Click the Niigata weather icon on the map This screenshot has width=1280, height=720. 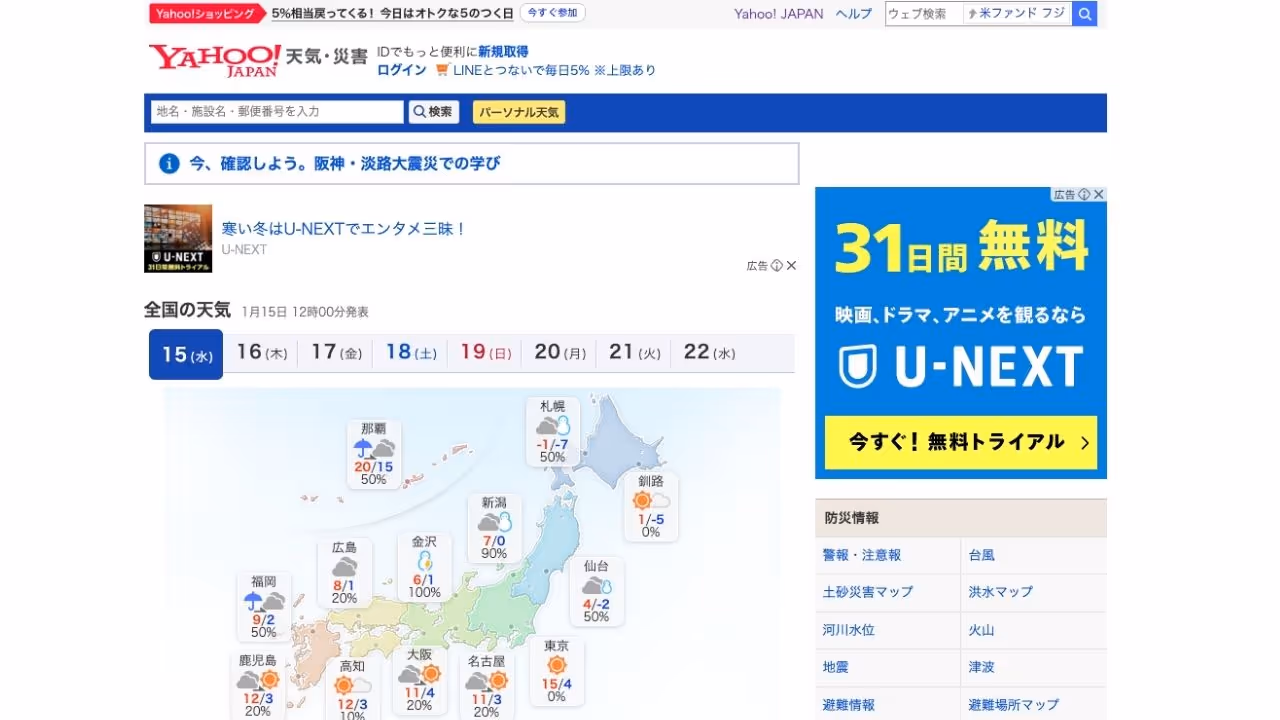click(494, 522)
